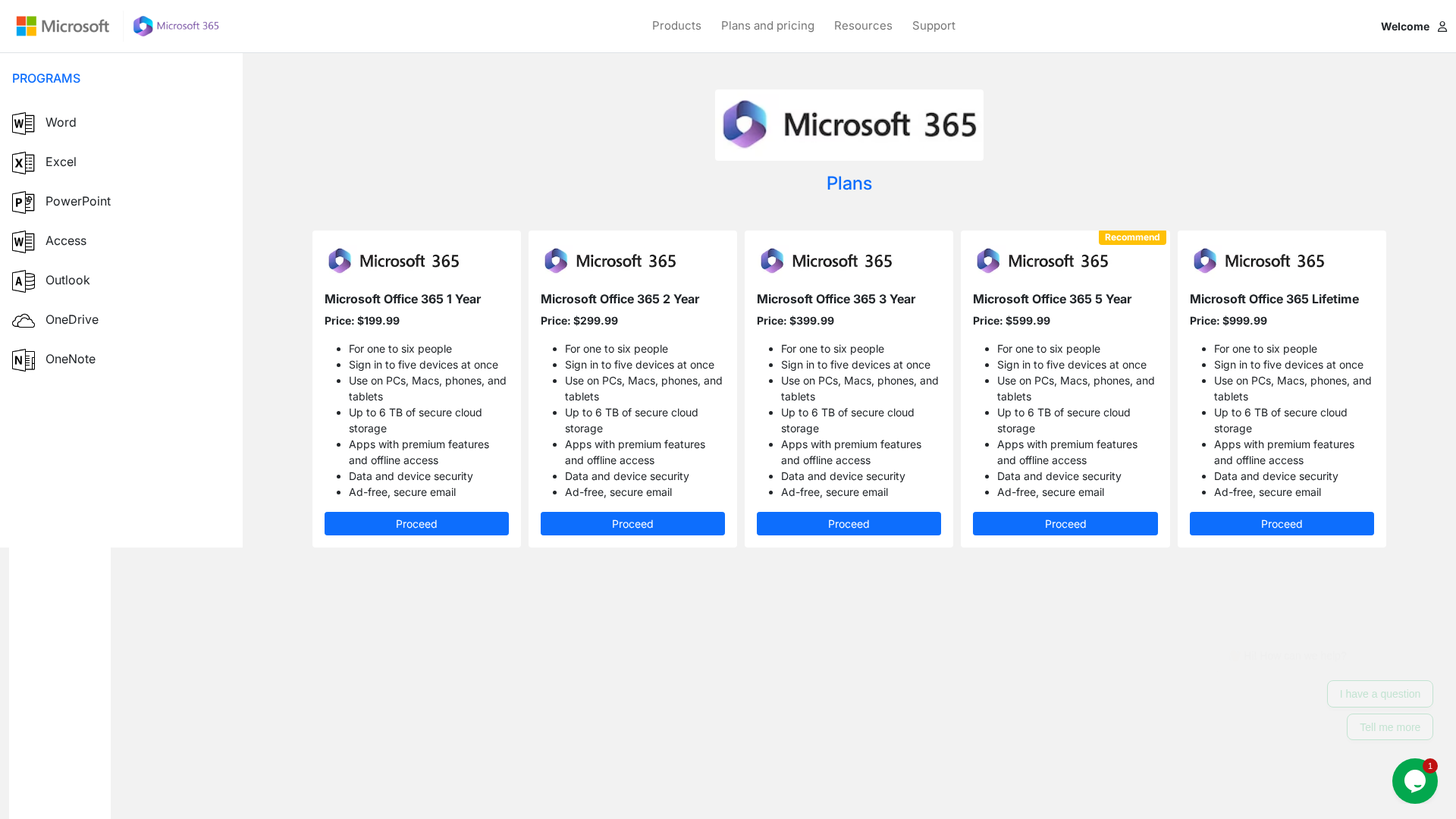Image resolution: width=1456 pixels, height=819 pixels.
Task: Click Microsoft 365 logo in Lifetime card
Action: coord(1259,261)
